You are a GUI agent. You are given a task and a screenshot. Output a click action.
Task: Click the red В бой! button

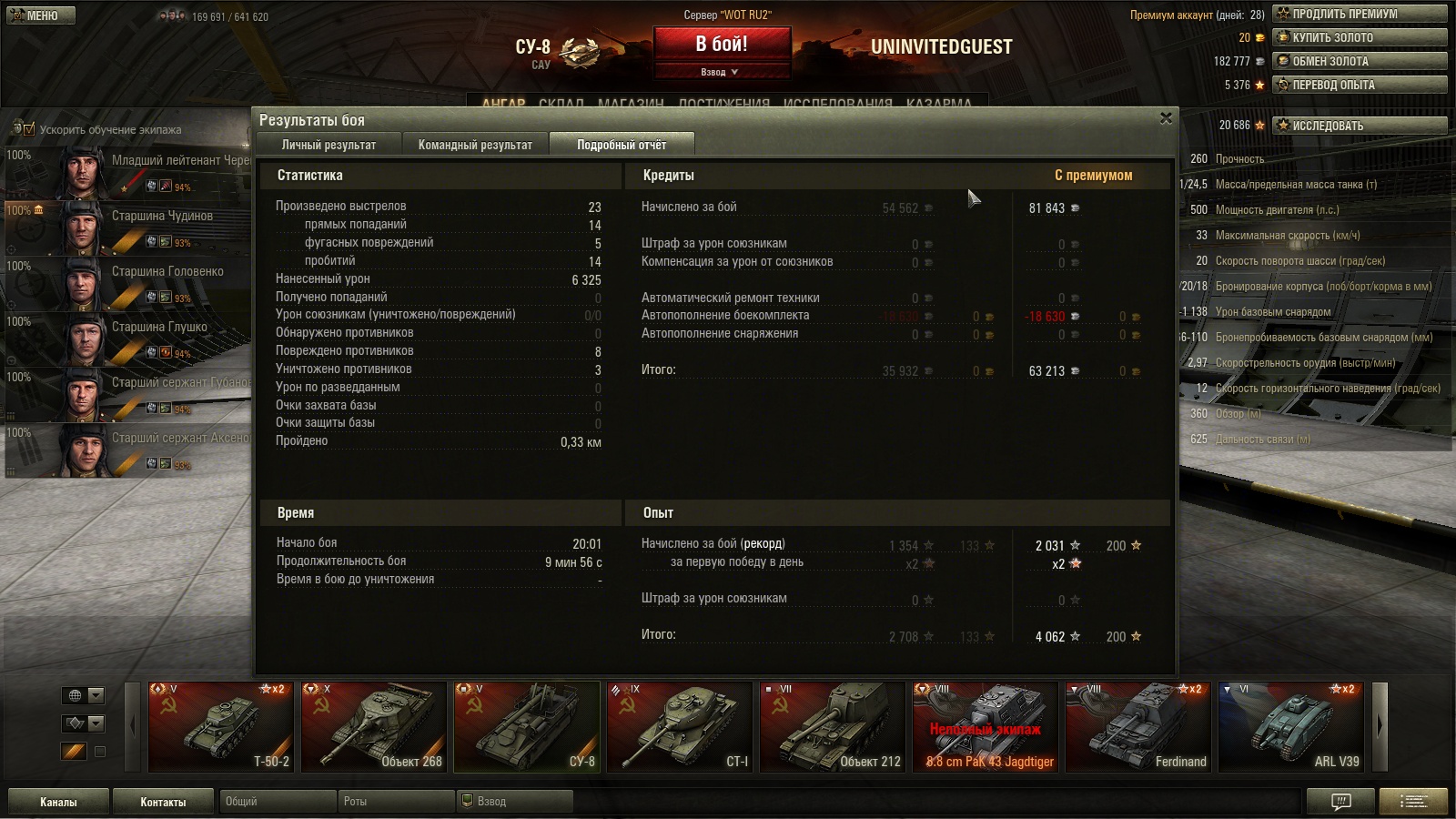pos(722,44)
